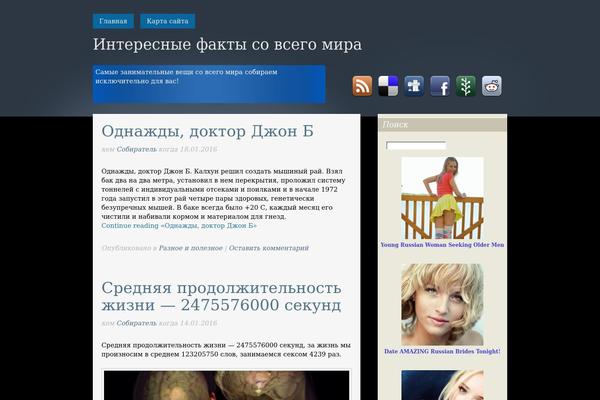The width and height of the screenshot is (600, 400).
Task: Open the Разное и полезное category link
Action: [191, 248]
